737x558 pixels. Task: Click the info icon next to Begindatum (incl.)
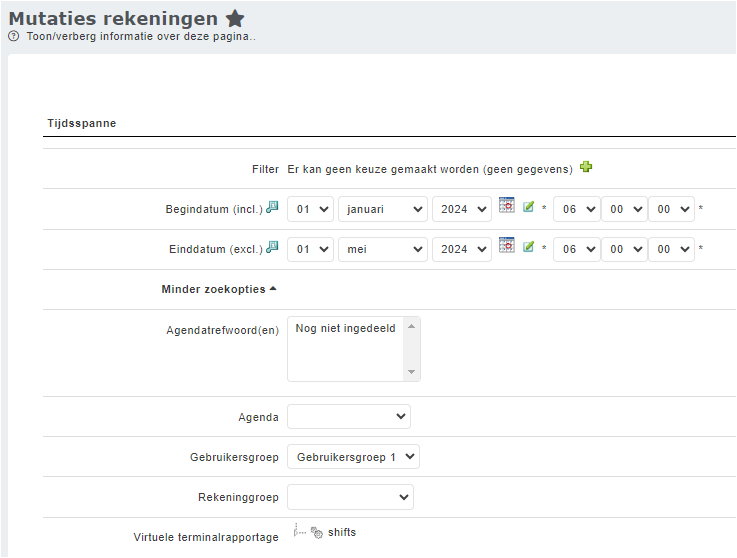[272, 207]
